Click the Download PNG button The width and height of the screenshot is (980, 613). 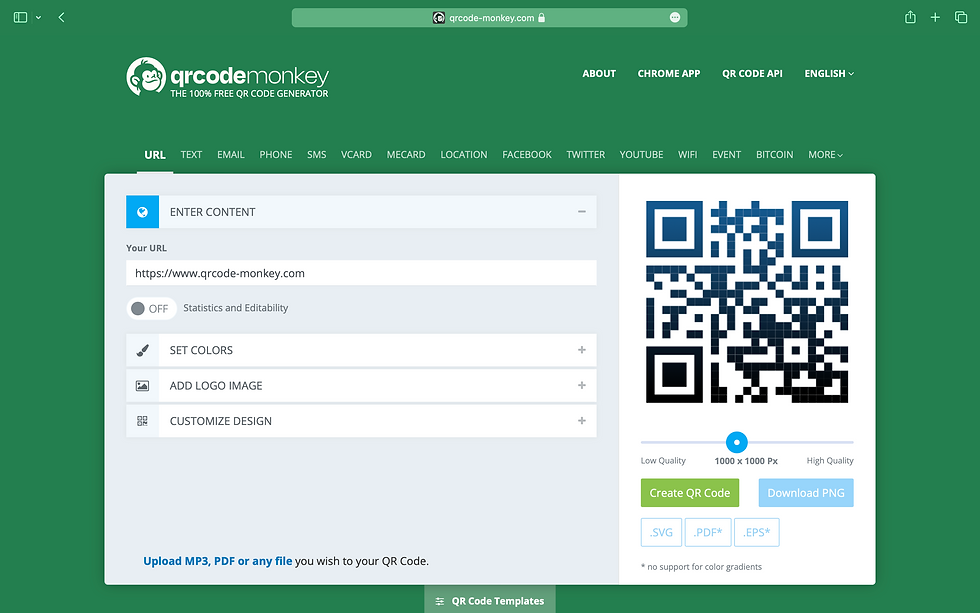[x=806, y=493]
